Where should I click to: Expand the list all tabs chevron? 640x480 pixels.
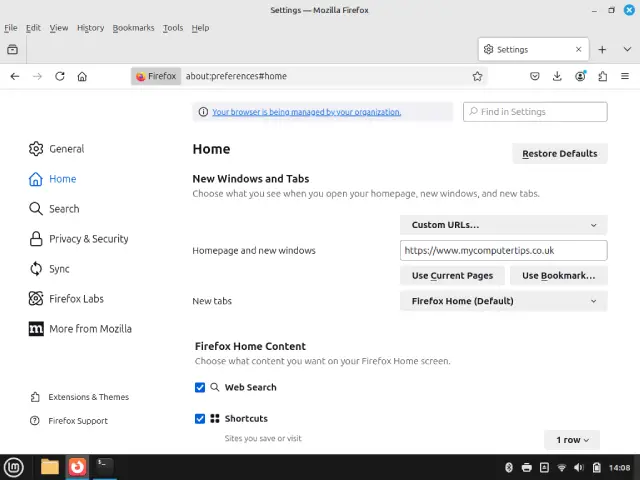[x=627, y=49]
